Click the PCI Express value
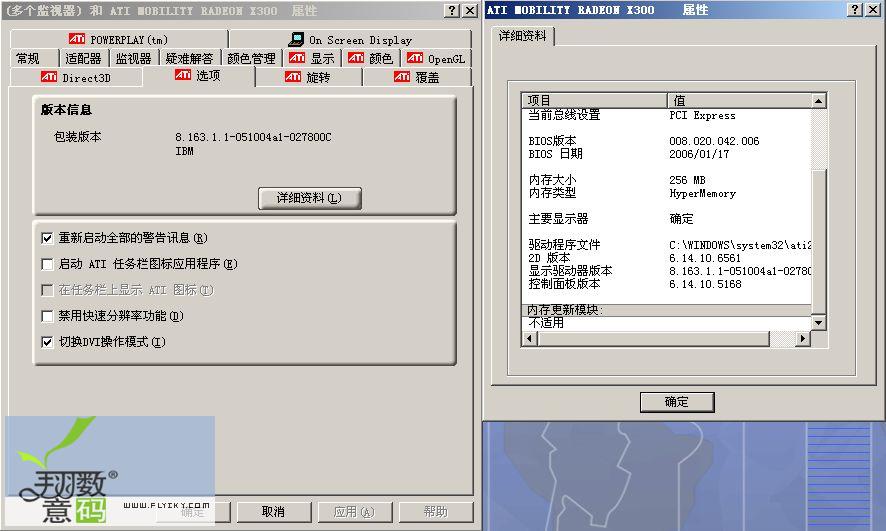The image size is (886, 531). pos(702,115)
